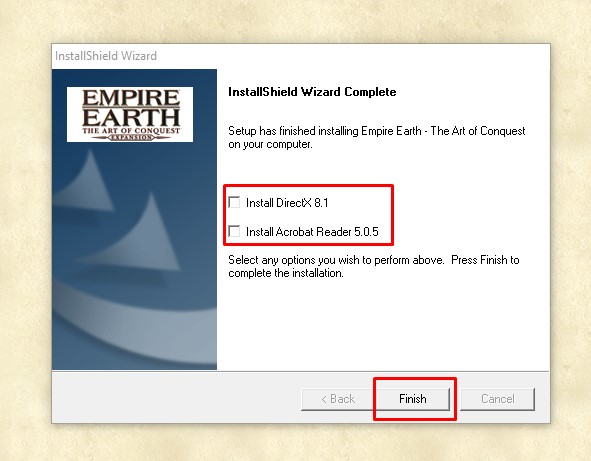Click the 'Setup has finished installing' message
Viewport: 591px width, 461px height.
coord(377,137)
